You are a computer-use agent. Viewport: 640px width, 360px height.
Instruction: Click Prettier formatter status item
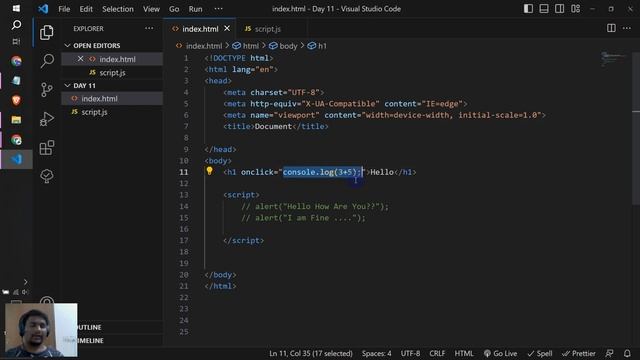point(578,353)
